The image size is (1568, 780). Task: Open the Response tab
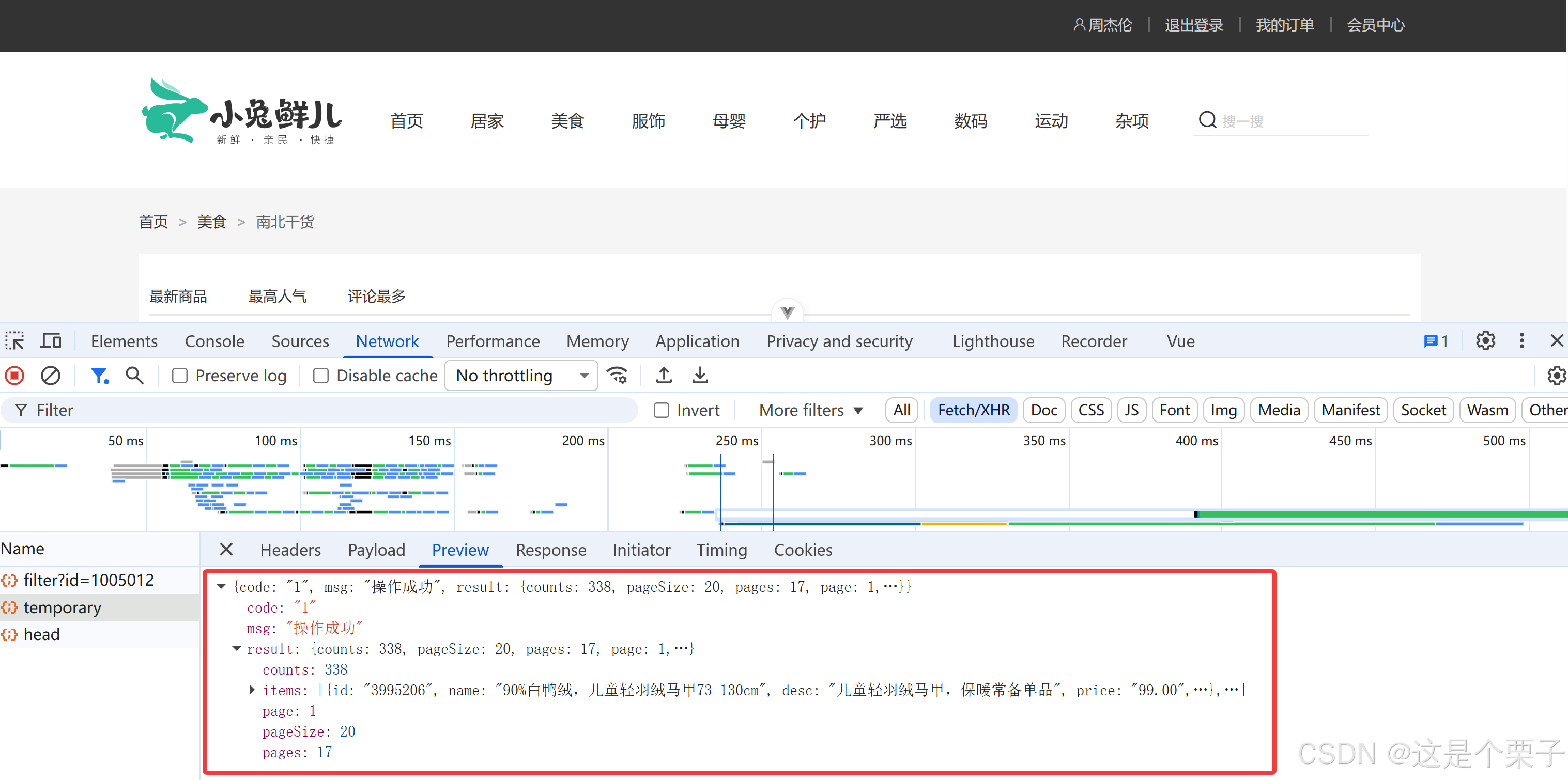click(550, 550)
